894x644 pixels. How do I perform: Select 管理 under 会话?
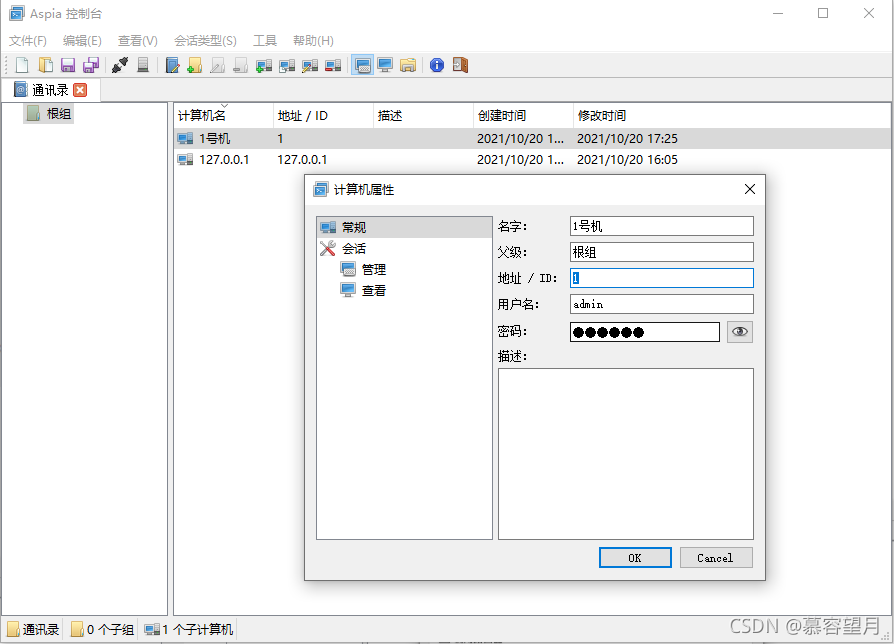pos(373,270)
